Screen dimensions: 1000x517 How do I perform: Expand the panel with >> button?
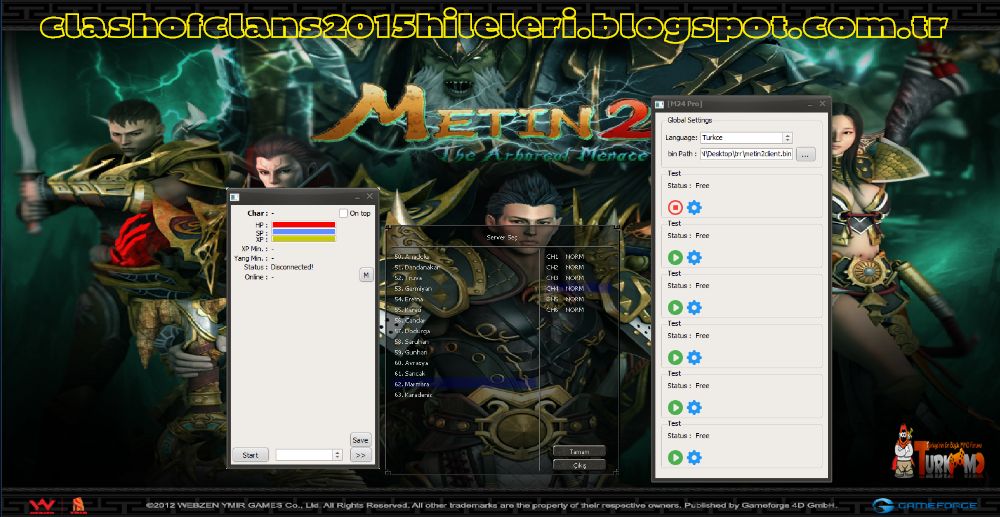[x=360, y=455]
